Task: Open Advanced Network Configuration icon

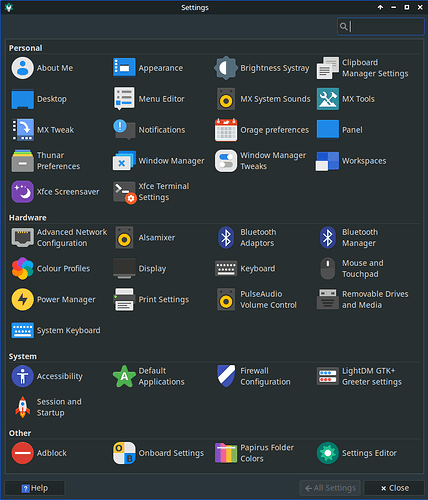Action: [22, 238]
